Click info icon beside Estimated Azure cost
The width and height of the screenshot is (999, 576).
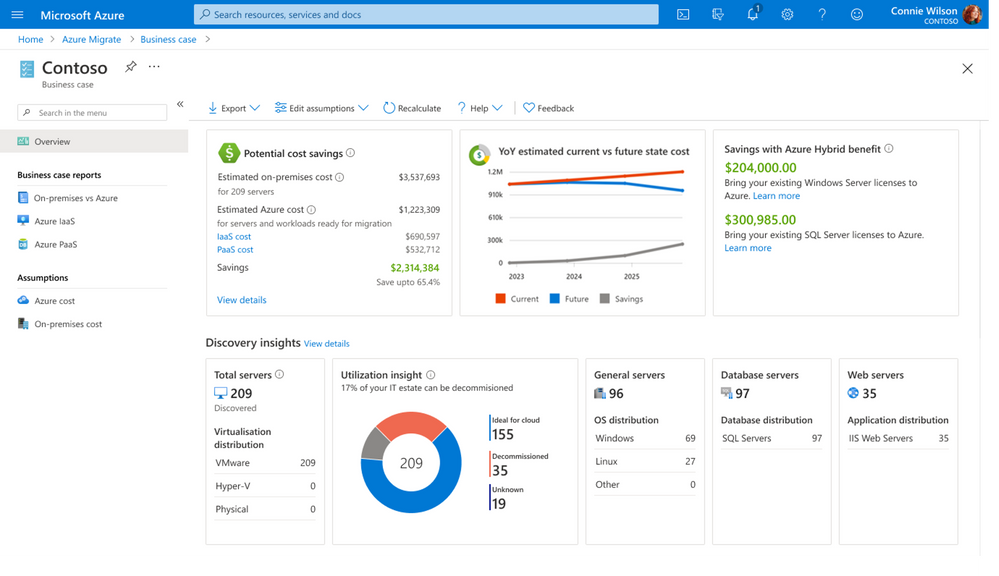pos(311,210)
